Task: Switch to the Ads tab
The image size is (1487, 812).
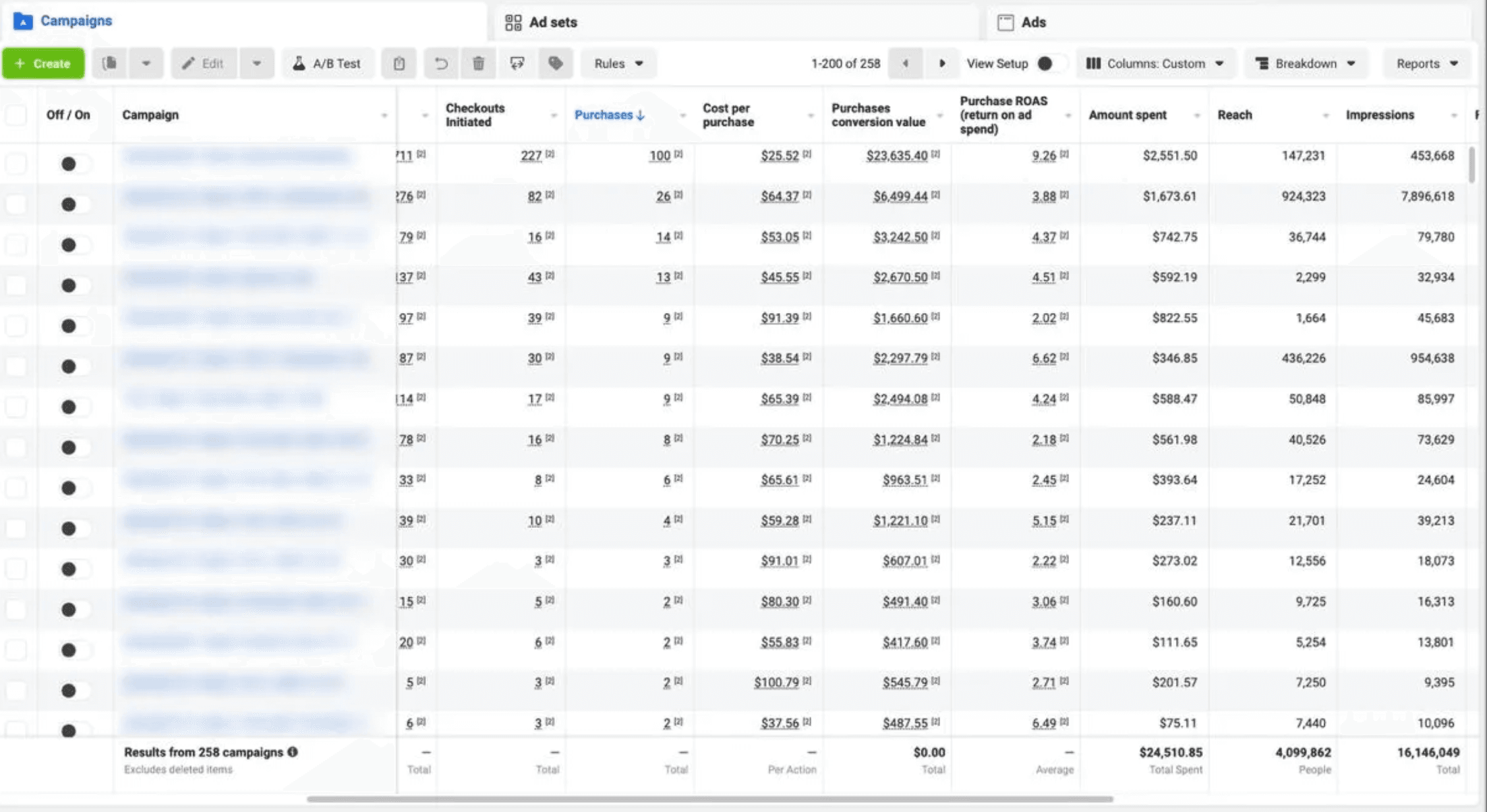Action: pyautogui.click(x=1229, y=22)
